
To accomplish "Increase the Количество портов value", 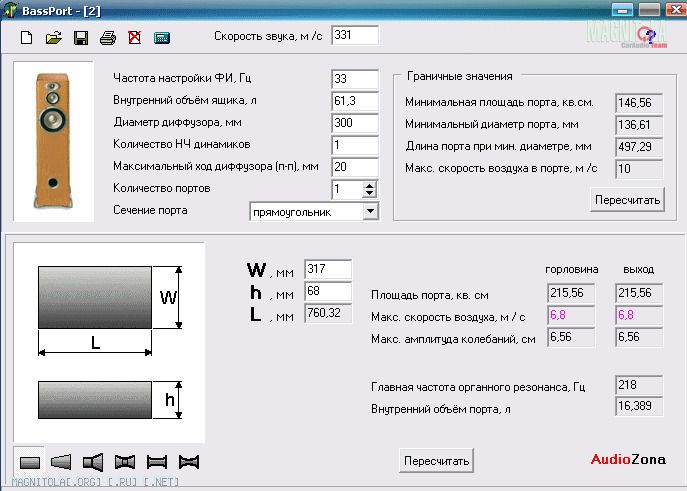I will (x=371, y=184).
